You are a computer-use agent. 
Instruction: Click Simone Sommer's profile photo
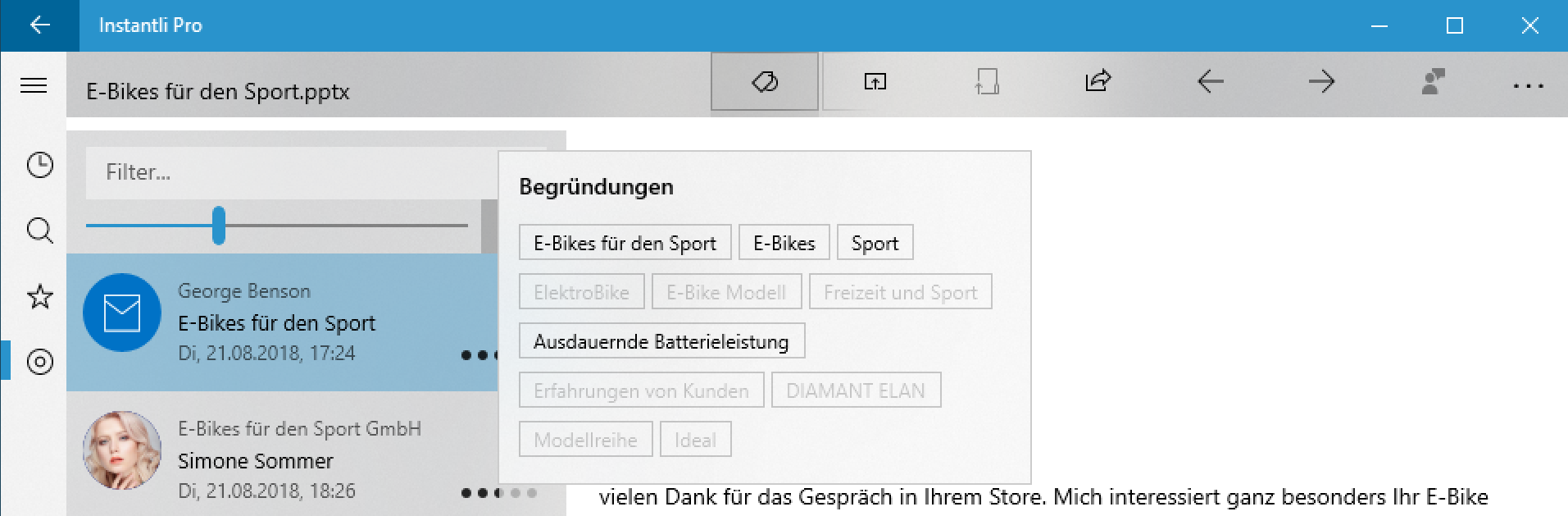coord(122,450)
